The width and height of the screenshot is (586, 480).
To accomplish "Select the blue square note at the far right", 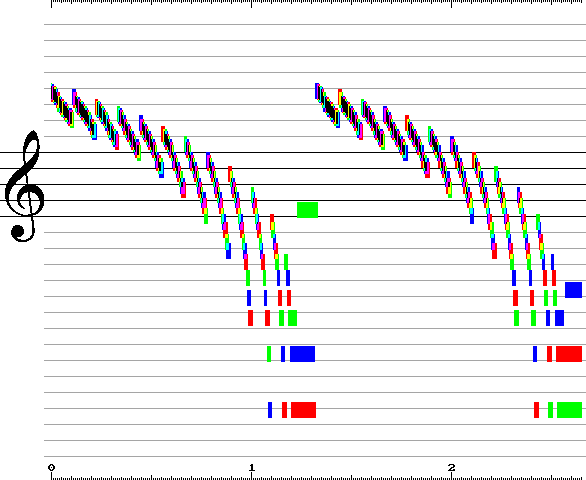I will coord(573,290).
